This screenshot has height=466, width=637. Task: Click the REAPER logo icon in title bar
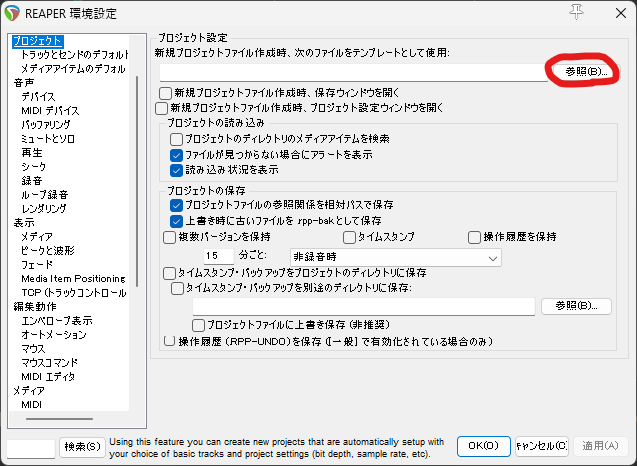12,13
